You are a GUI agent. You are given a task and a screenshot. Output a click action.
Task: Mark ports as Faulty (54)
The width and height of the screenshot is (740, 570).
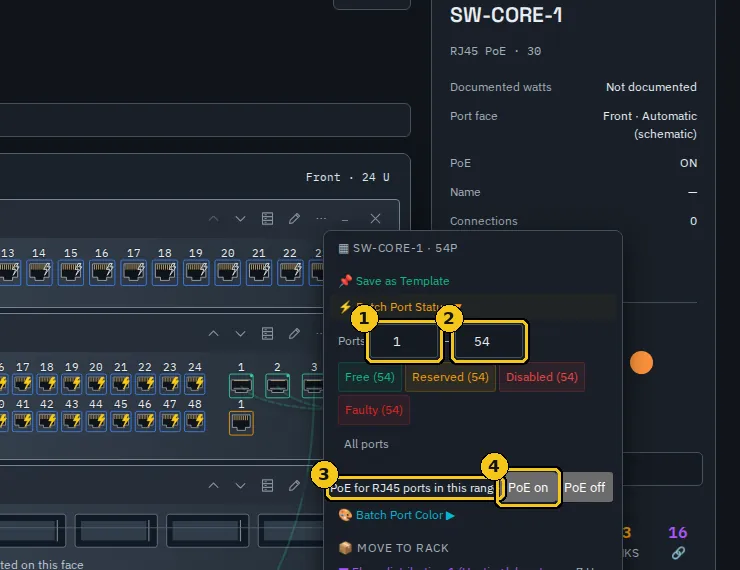pos(374,410)
